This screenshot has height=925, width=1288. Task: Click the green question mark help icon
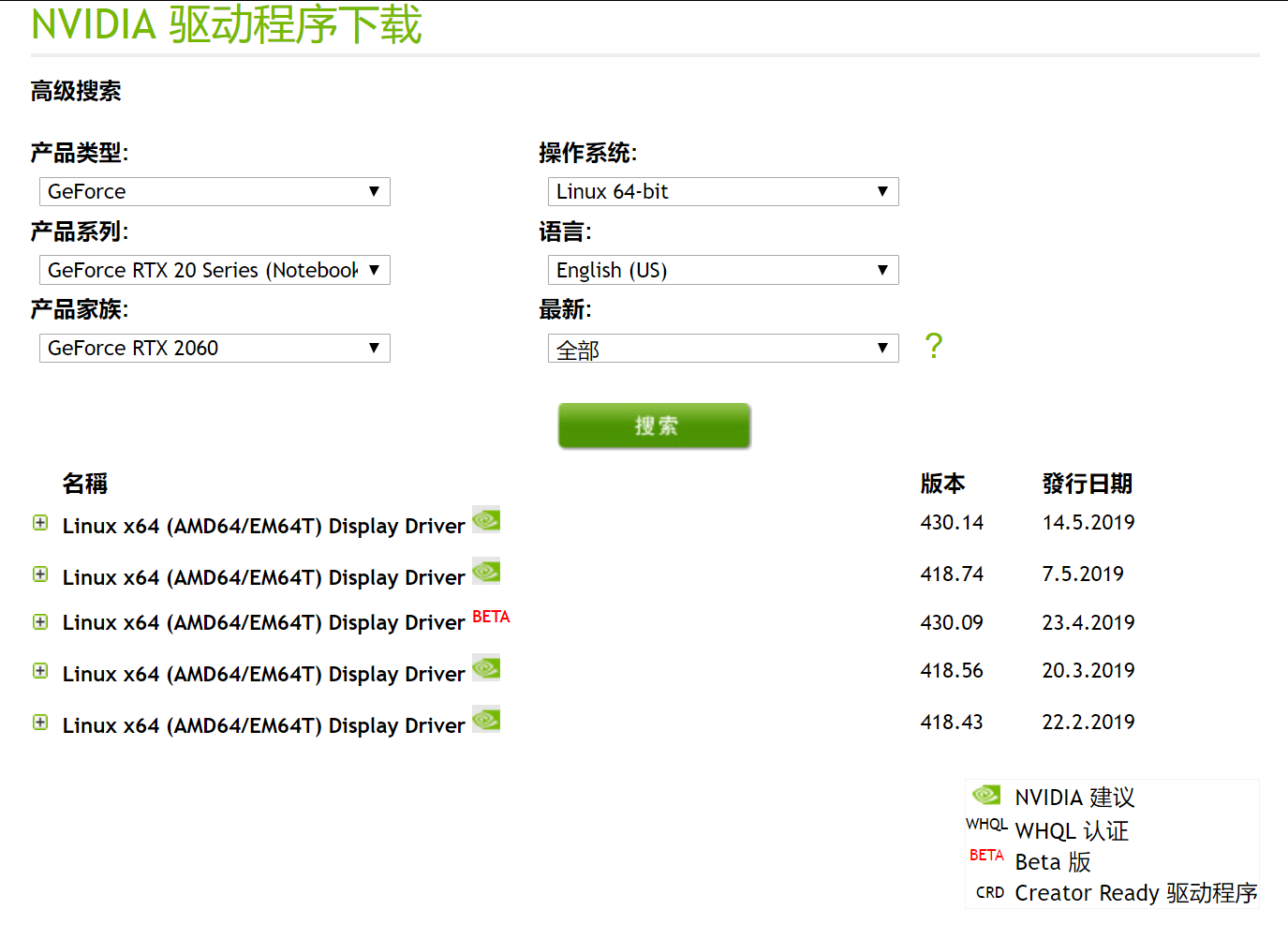[933, 346]
